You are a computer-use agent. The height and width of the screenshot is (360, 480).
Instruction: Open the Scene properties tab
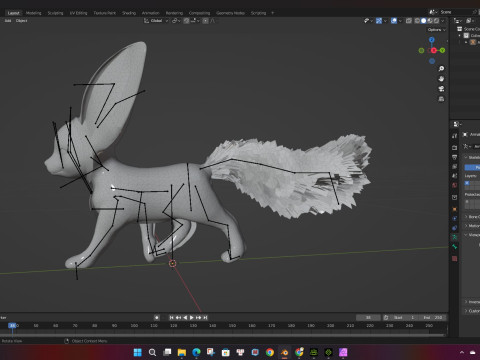pos(455,176)
